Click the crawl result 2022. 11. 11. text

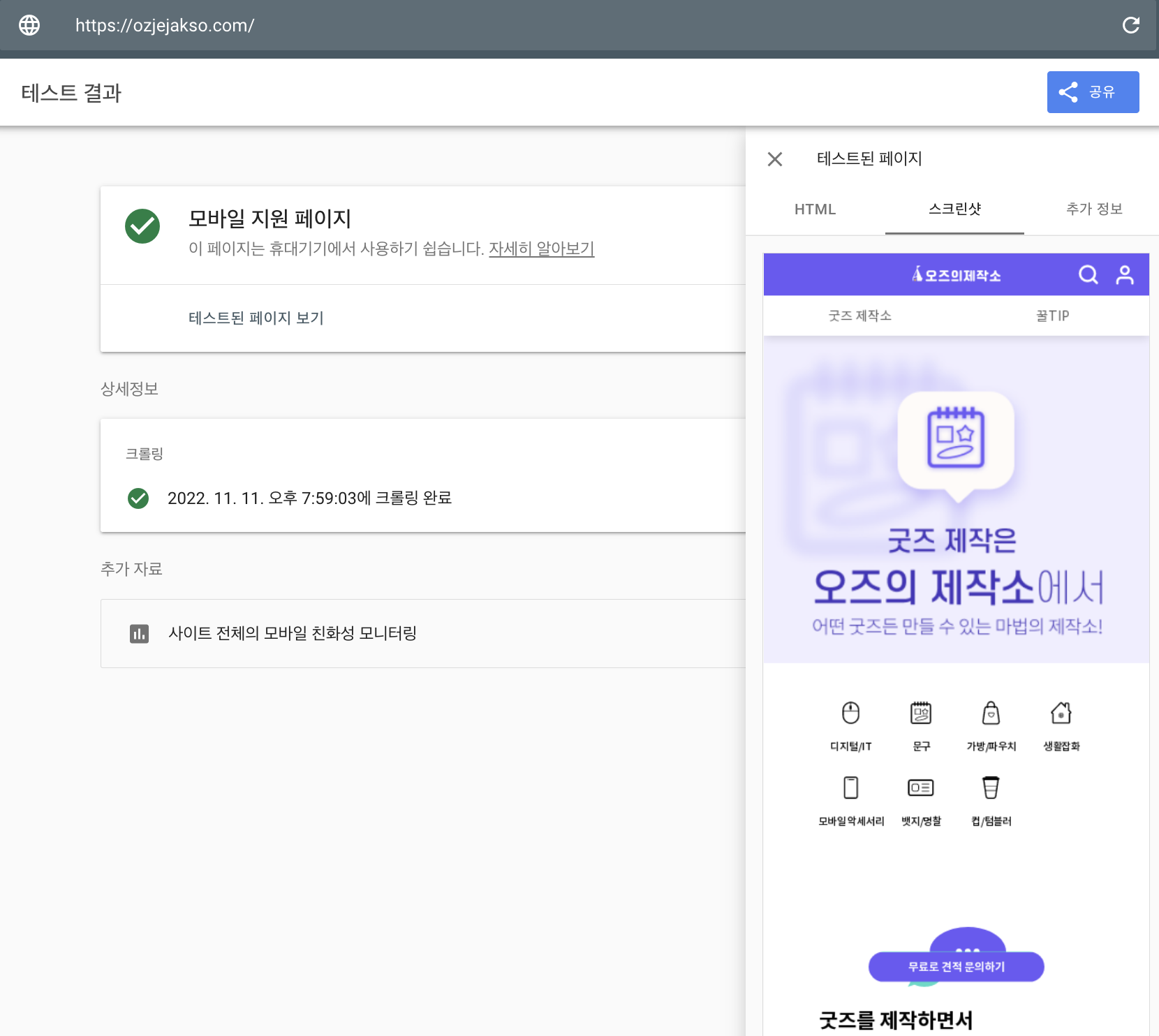click(309, 498)
